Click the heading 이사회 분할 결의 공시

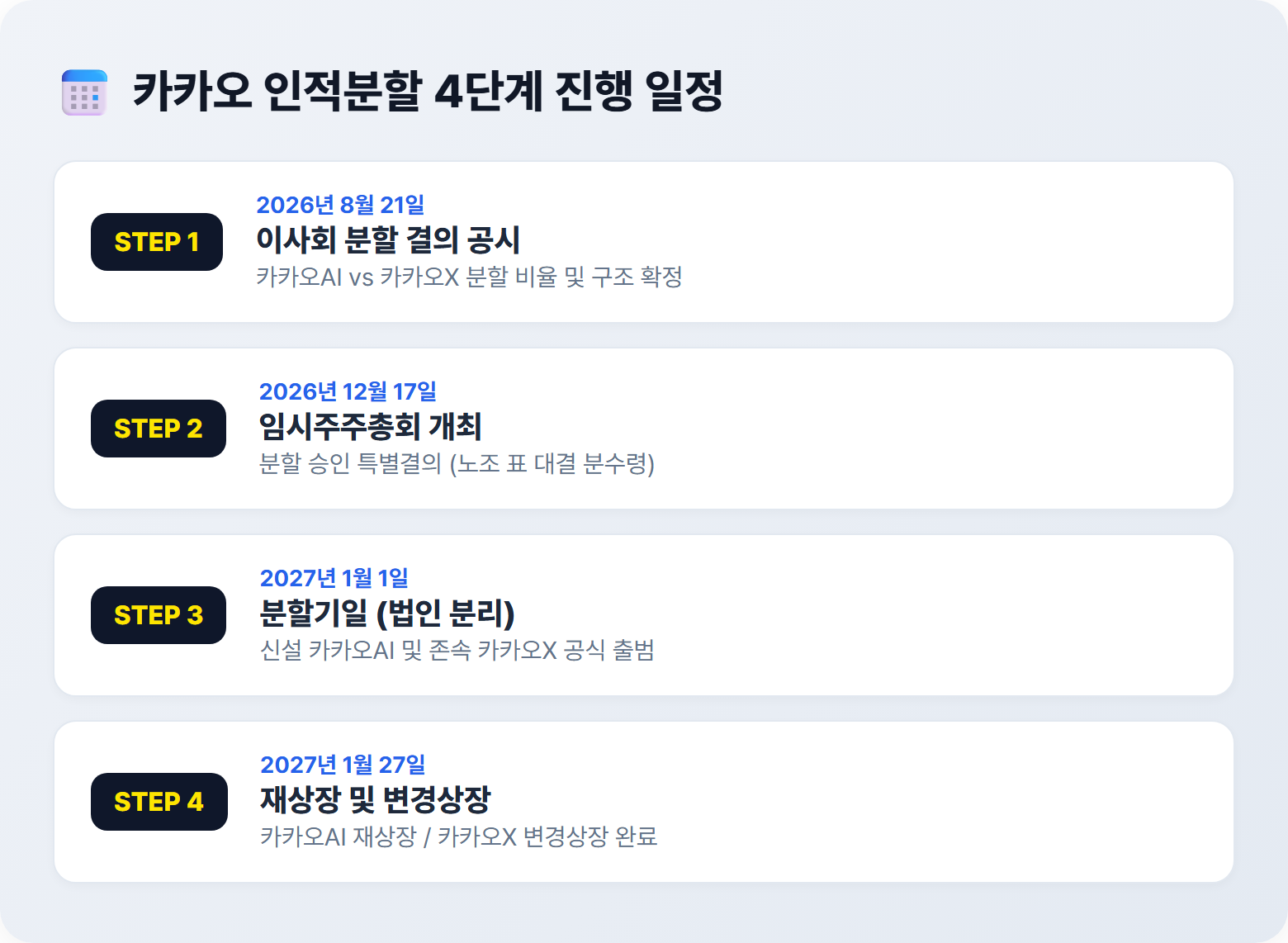click(x=388, y=240)
